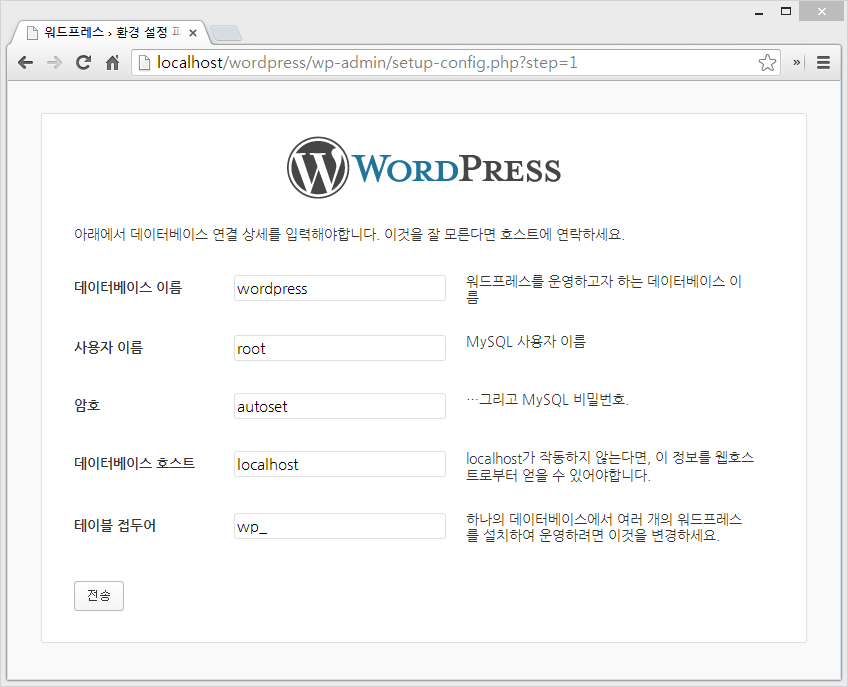Go to the Home page icon

[x=112, y=63]
